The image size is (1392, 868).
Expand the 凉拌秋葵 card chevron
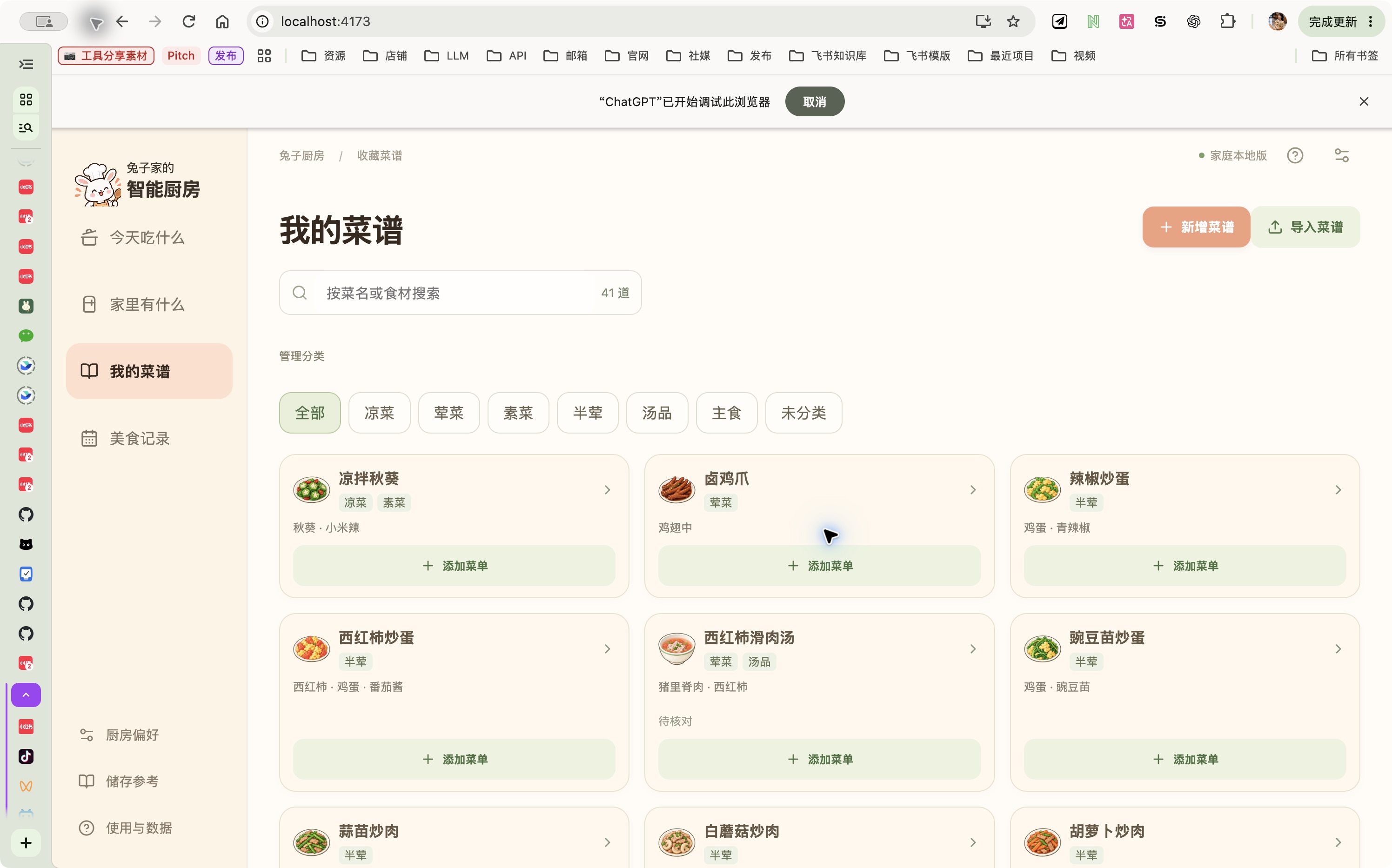607,490
